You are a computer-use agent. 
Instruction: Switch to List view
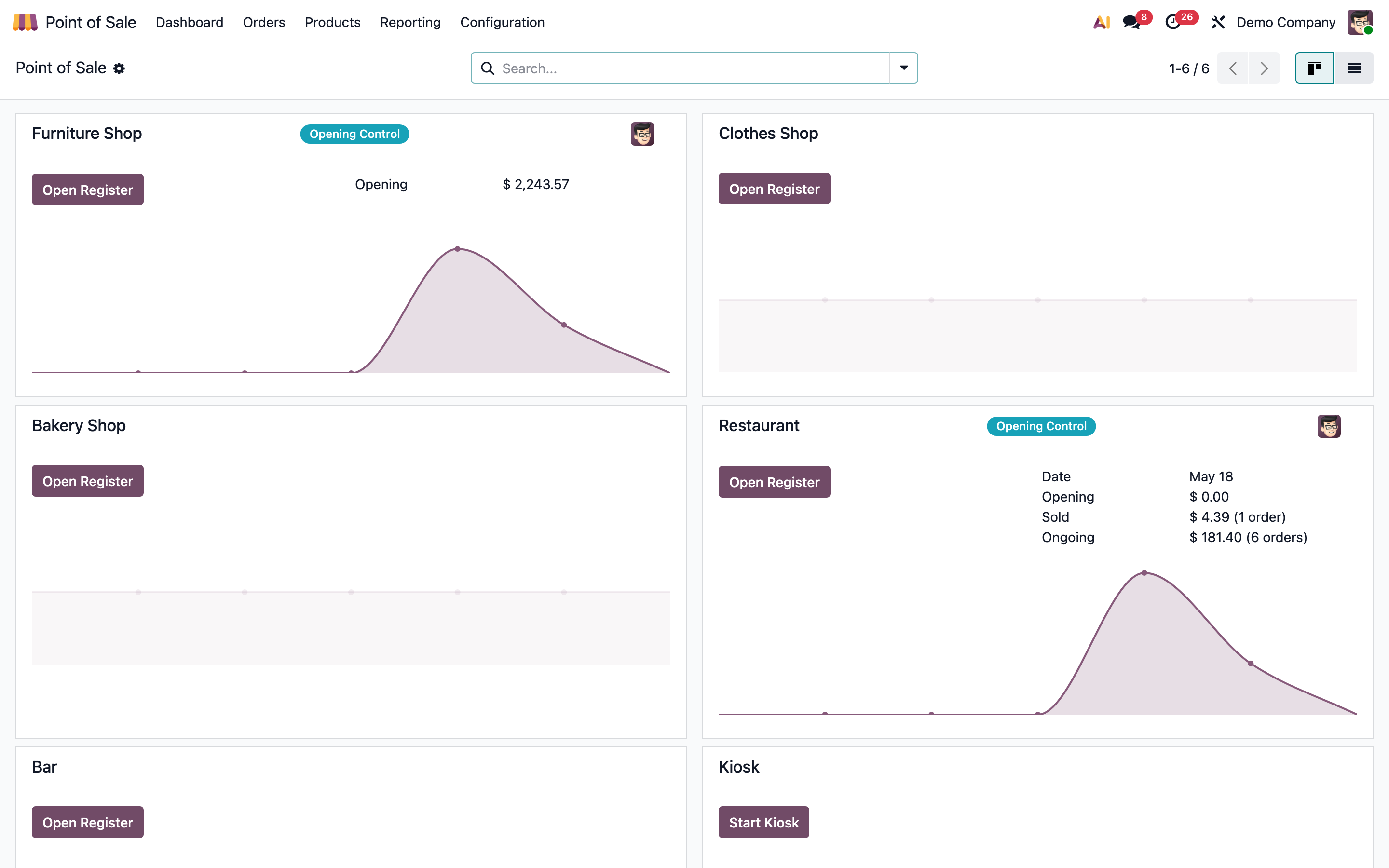coord(1354,68)
